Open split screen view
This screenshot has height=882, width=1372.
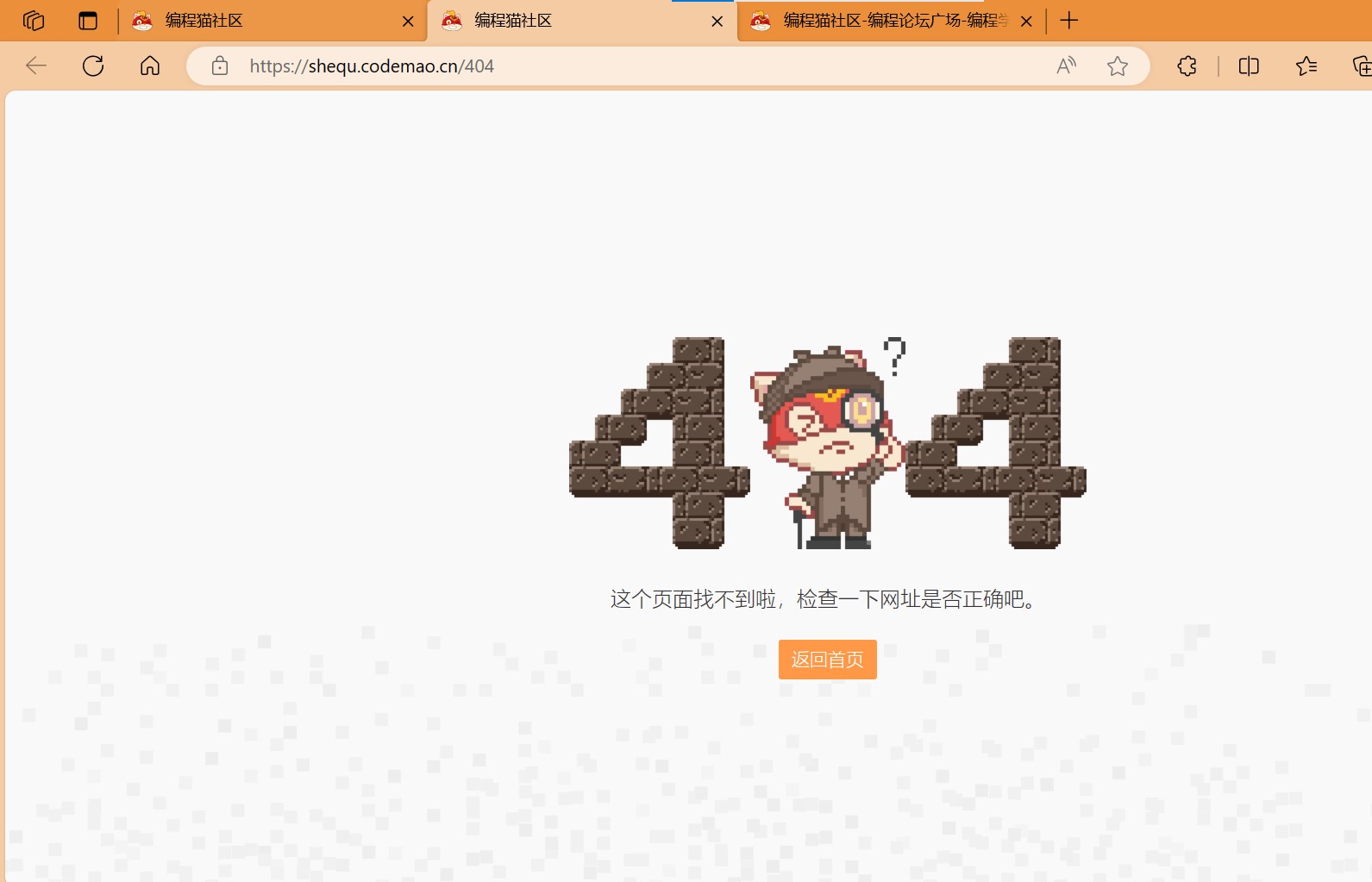click(x=1249, y=66)
